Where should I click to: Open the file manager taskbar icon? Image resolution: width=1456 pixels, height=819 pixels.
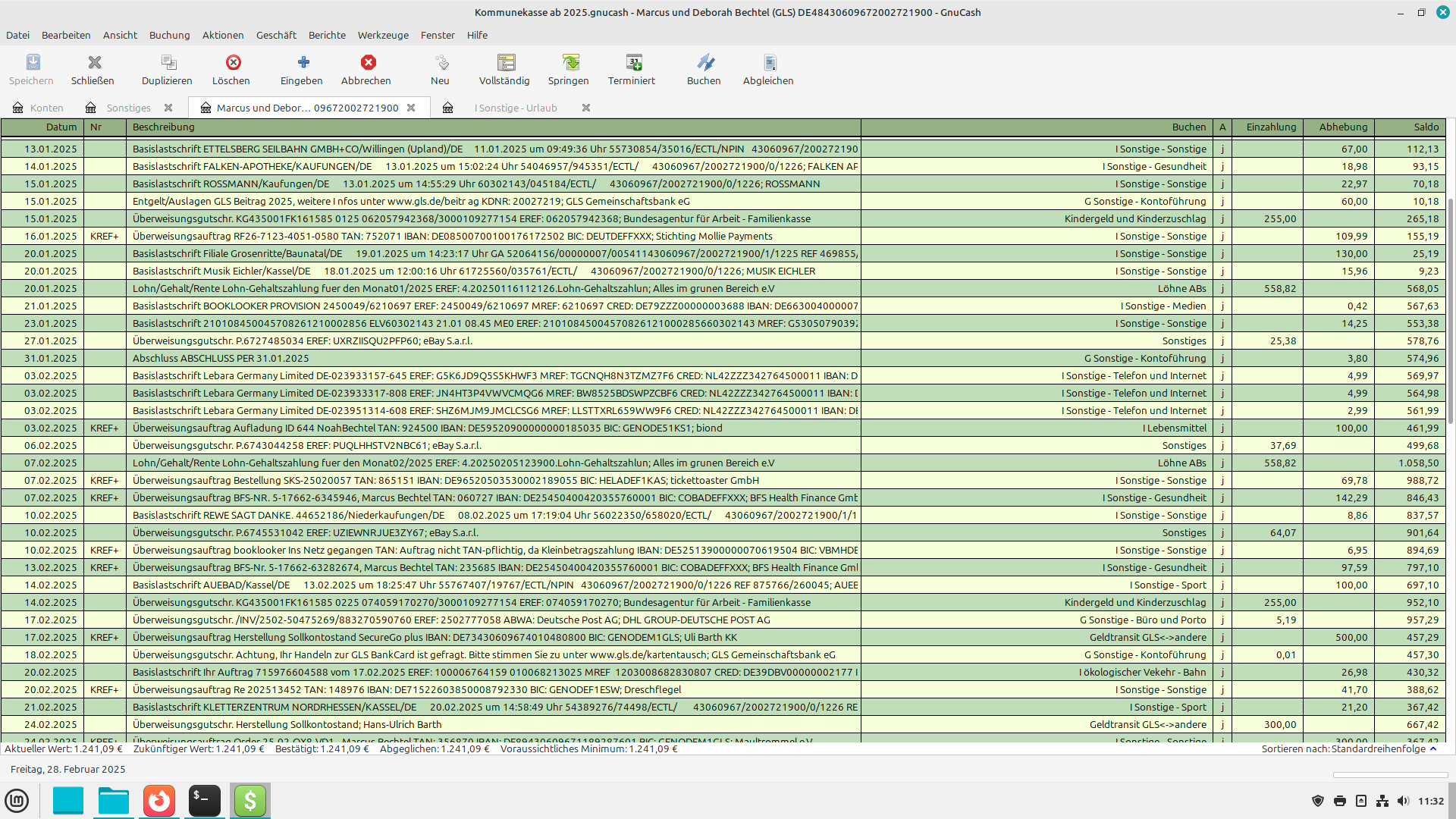(x=114, y=801)
